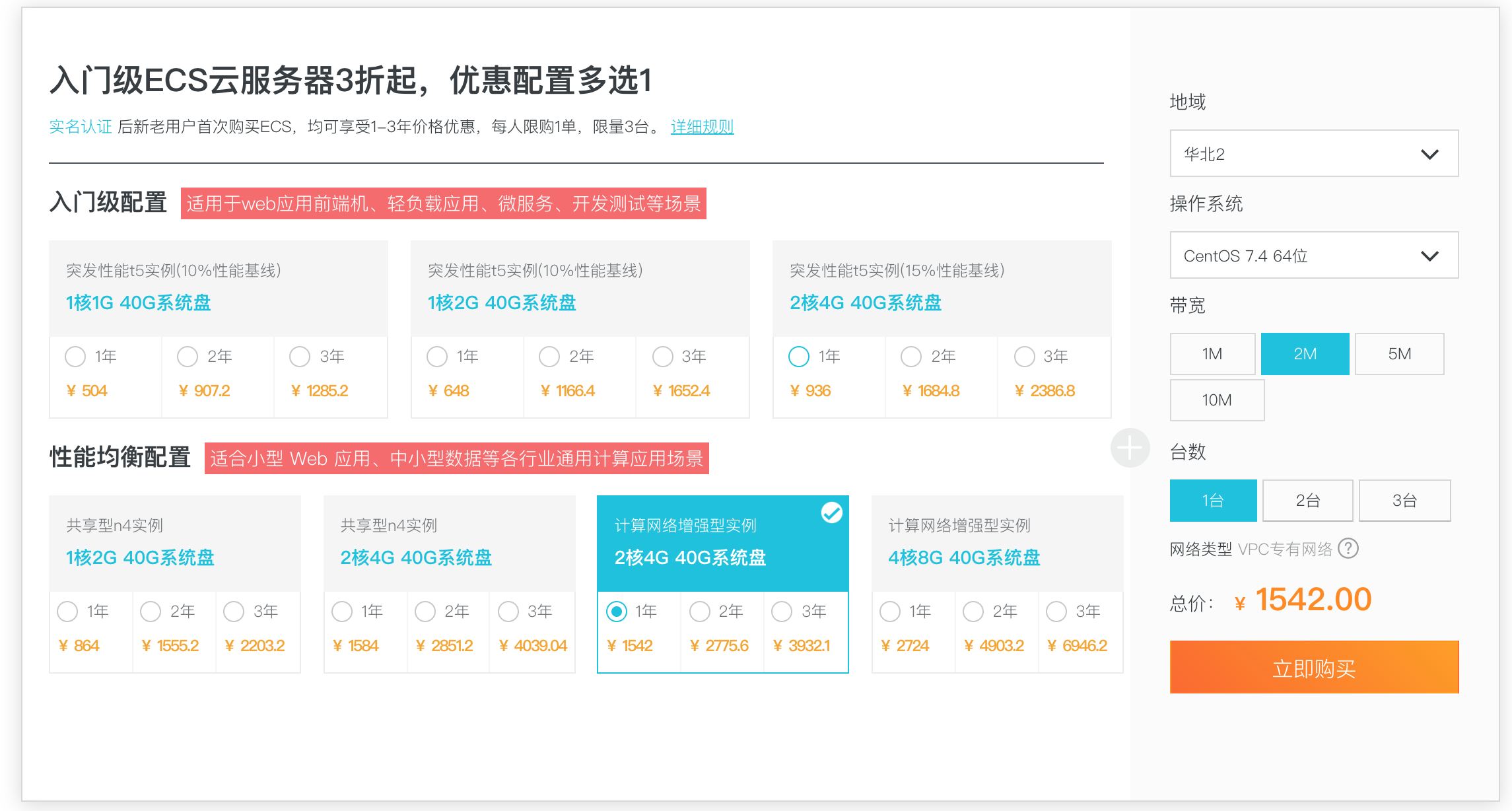Click the VPC network type help icon
Screen dimensions: 1512x811
click(x=1348, y=549)
